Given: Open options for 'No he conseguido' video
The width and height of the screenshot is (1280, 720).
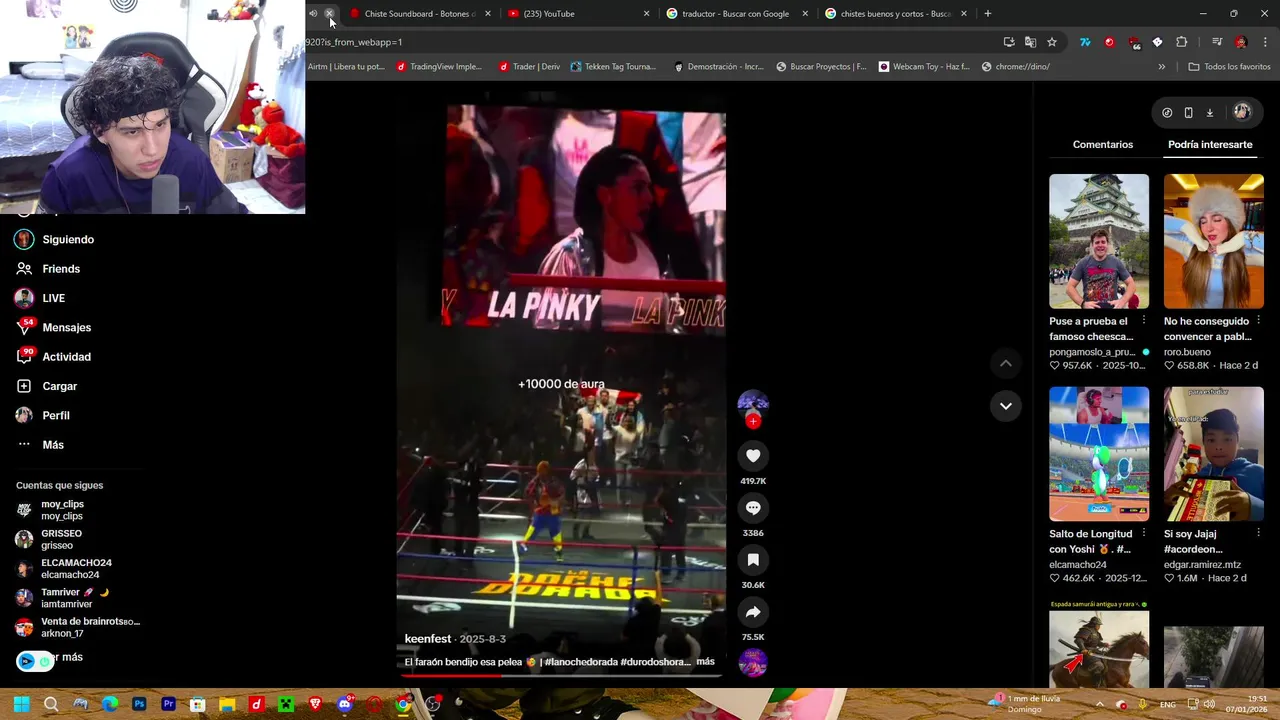Looking at the screenshot, I should [x=1258, y=321].
